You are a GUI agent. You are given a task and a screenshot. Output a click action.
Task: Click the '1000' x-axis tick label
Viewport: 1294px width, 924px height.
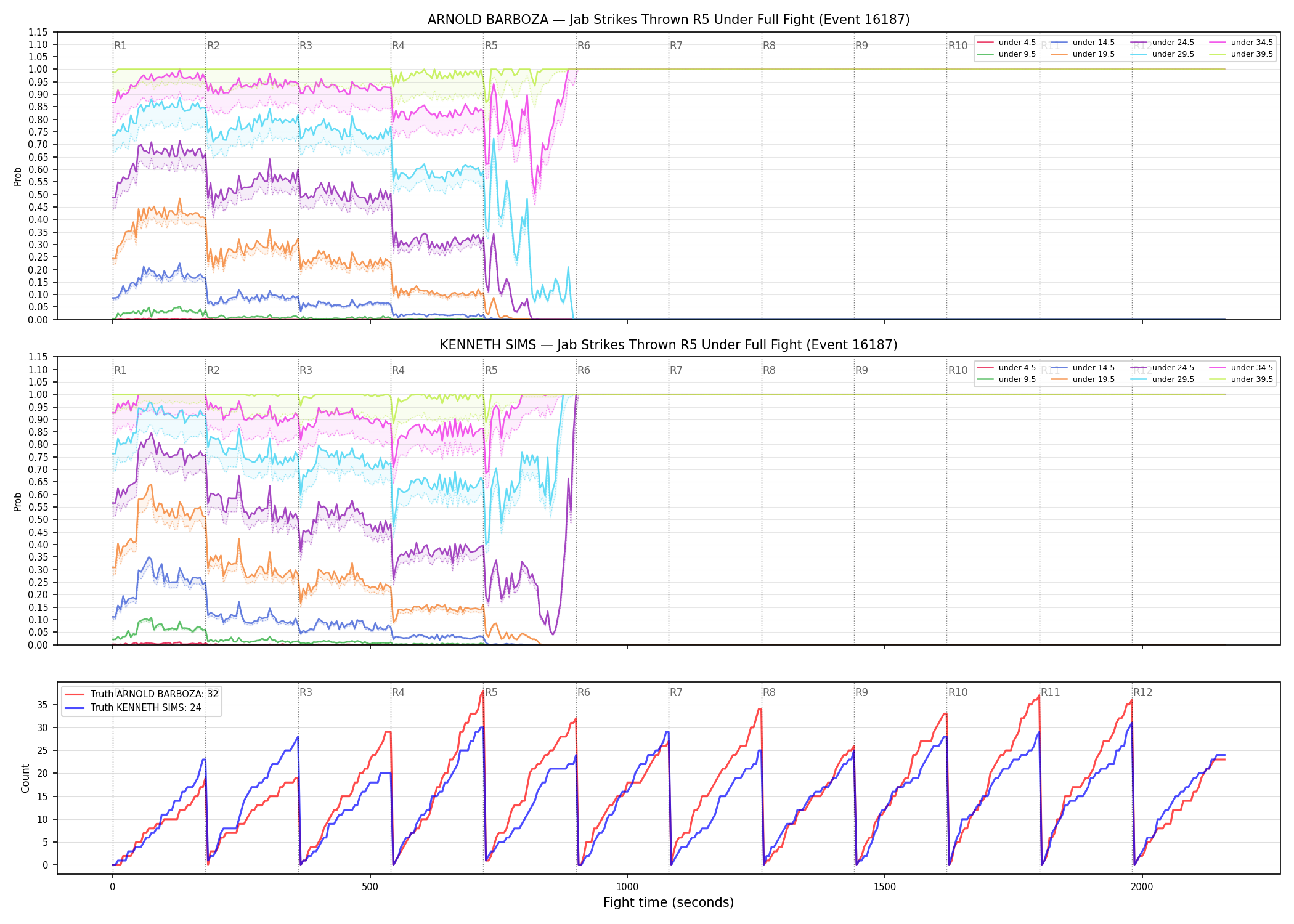coord(627,886)
